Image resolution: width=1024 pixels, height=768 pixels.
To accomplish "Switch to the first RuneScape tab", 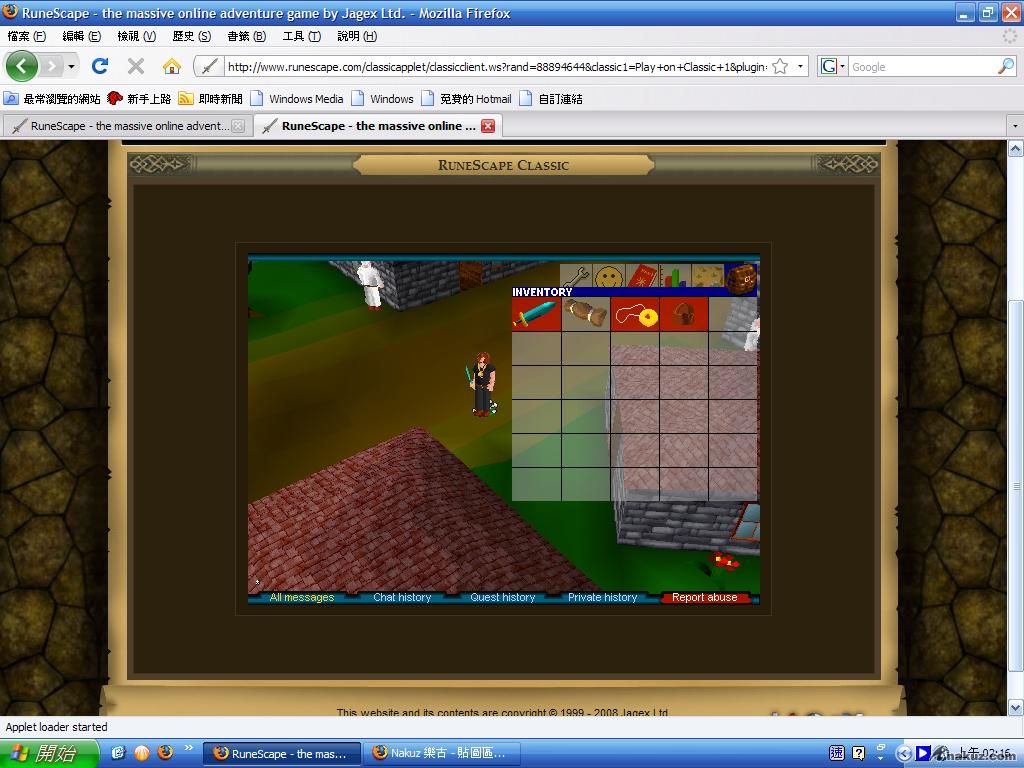I will (x=128, y=125).
